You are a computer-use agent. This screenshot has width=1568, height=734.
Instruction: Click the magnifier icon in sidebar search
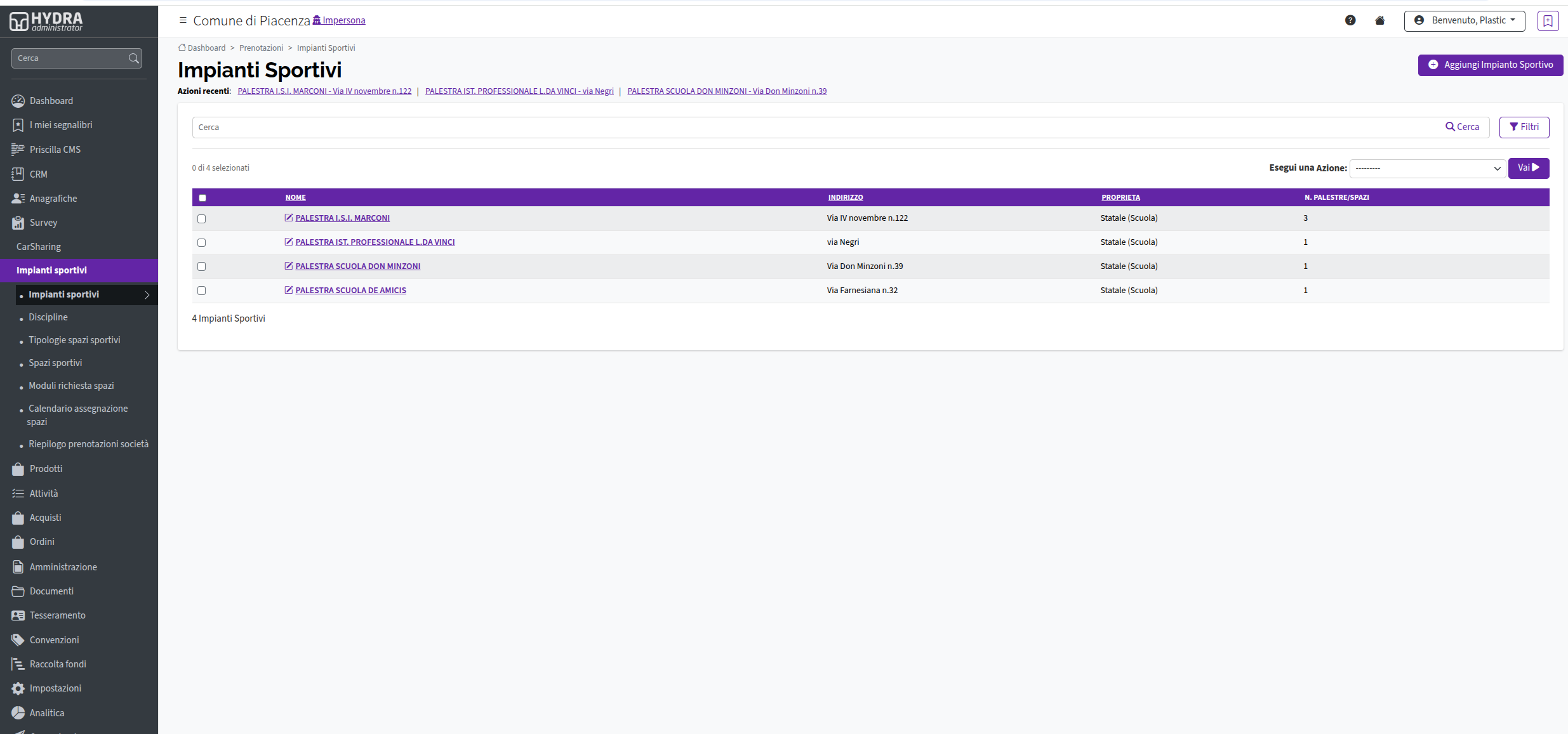(133, 58)
